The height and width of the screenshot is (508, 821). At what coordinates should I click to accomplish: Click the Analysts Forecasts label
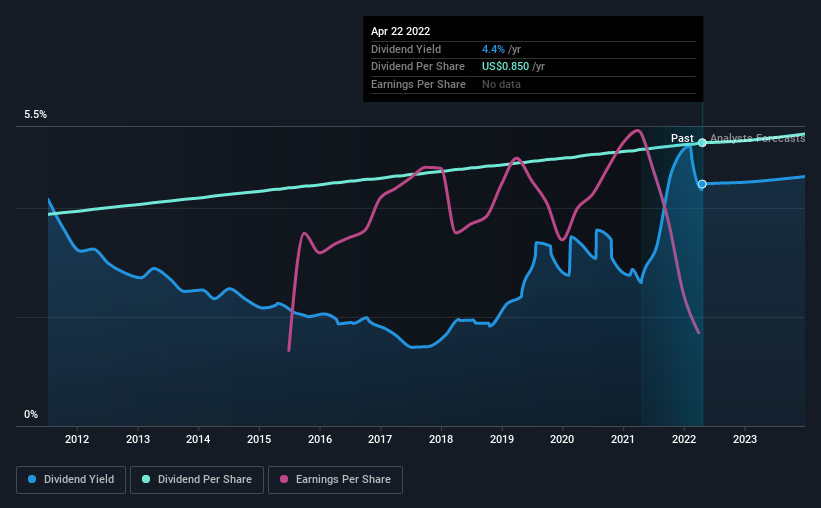[758, 138]
